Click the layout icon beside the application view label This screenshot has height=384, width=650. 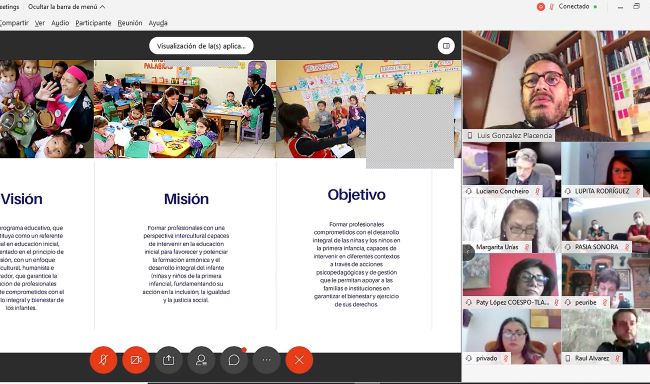[446, 46]
